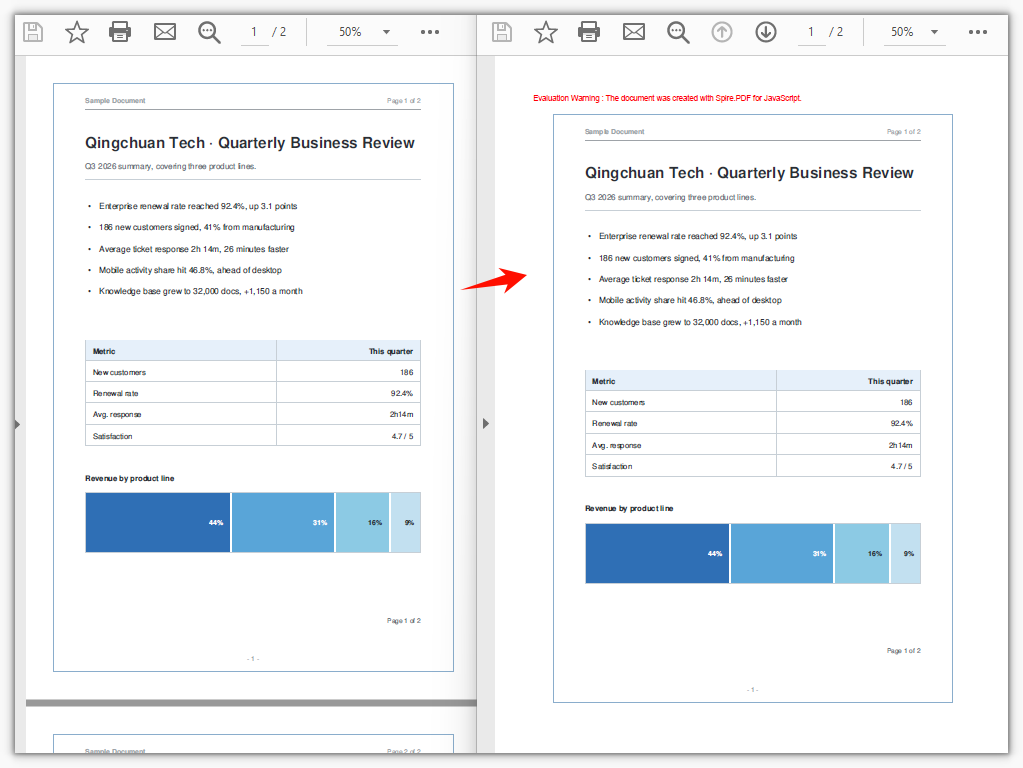The image size is (1023, 768).
Task: Click the red Evaluation Warning text
Action: pyautogui.click(x=667, y=98)
